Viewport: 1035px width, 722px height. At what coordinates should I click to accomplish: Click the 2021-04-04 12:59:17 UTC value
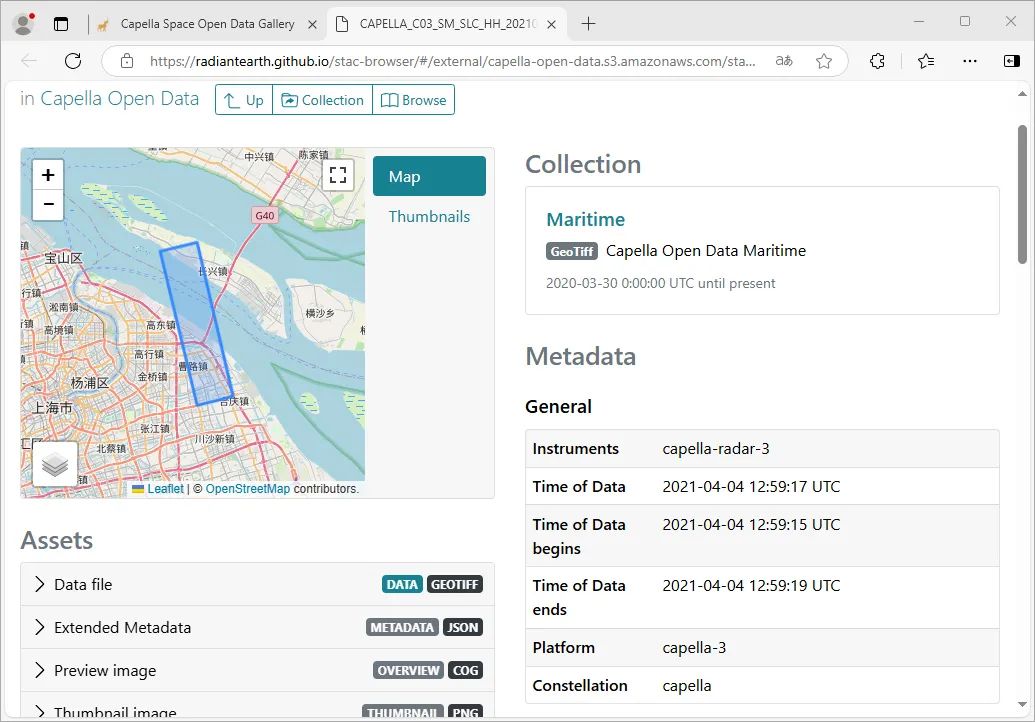click(751, 487)
